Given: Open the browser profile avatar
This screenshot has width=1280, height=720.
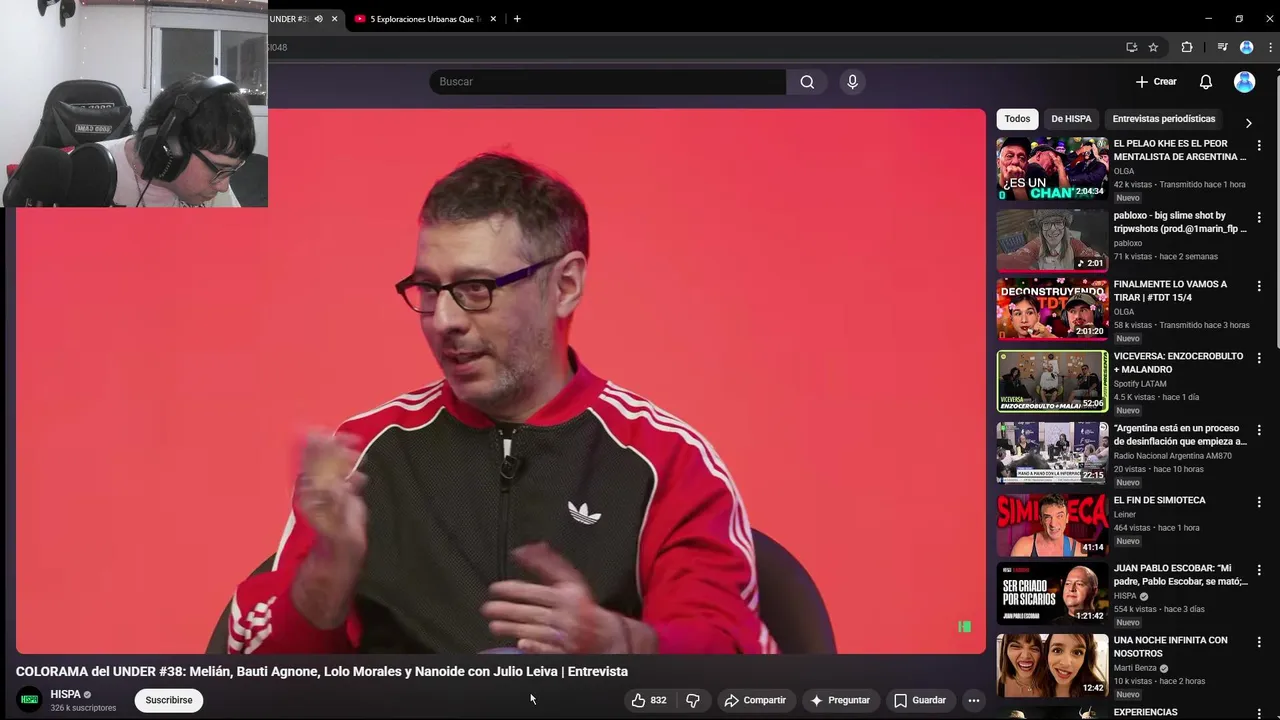Looking at the screenshot, I should pyautogui.click(x=1246, y=47).
